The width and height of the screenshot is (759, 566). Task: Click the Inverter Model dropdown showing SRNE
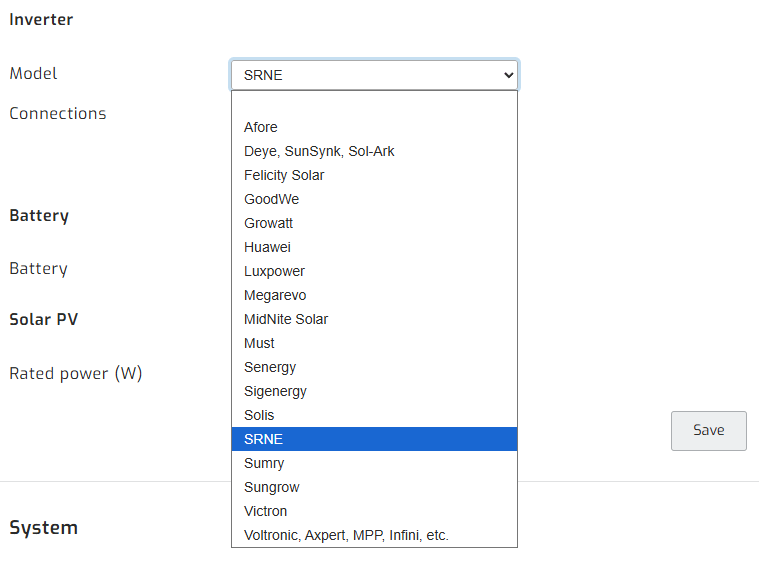tap(373, 75)
